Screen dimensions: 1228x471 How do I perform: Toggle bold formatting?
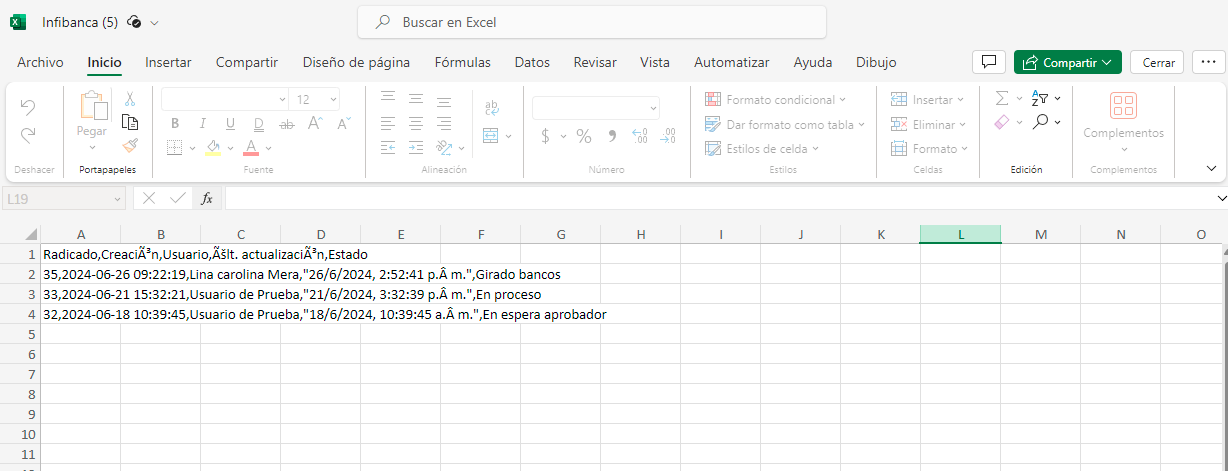[174, 124]
